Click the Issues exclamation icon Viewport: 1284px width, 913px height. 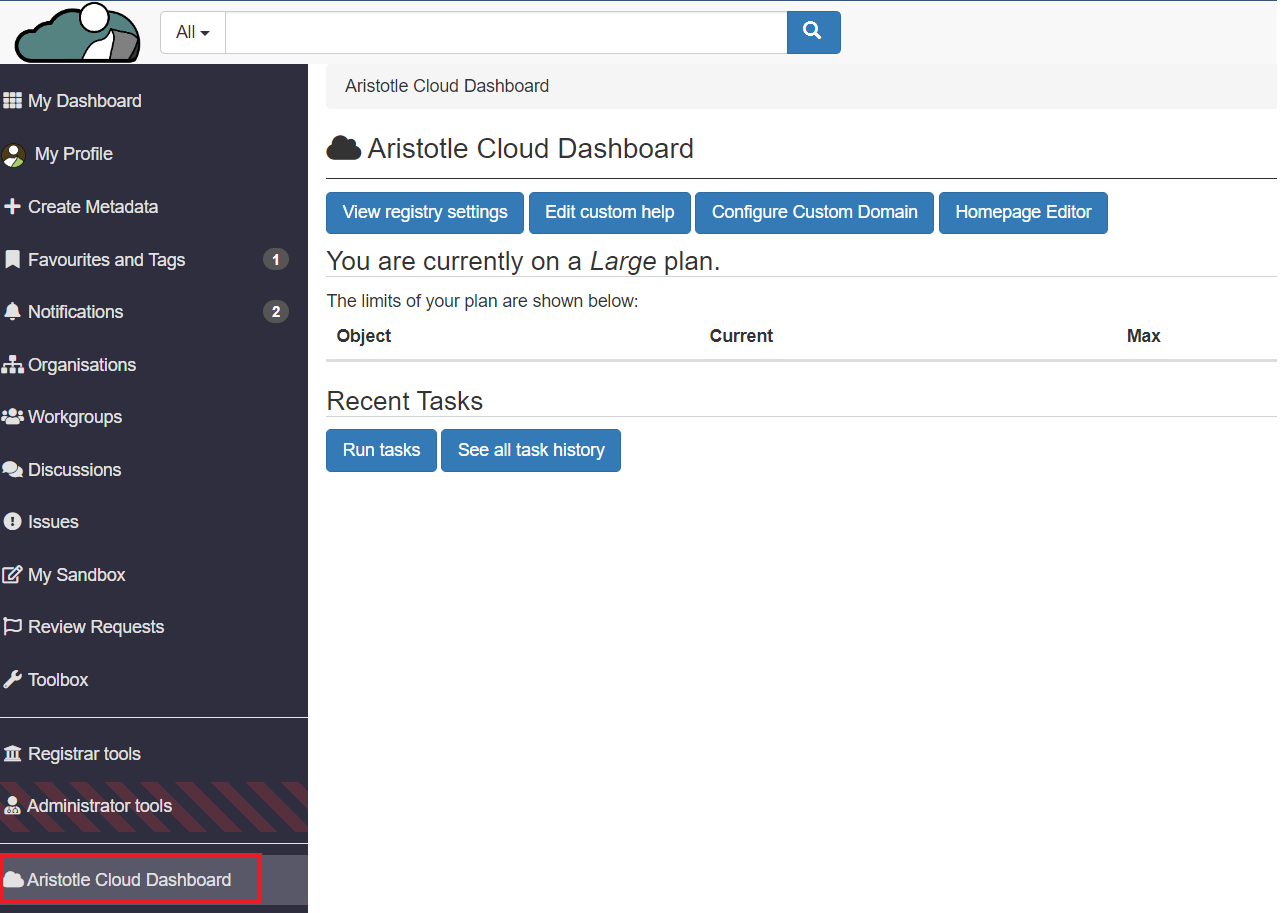[13, 522]
